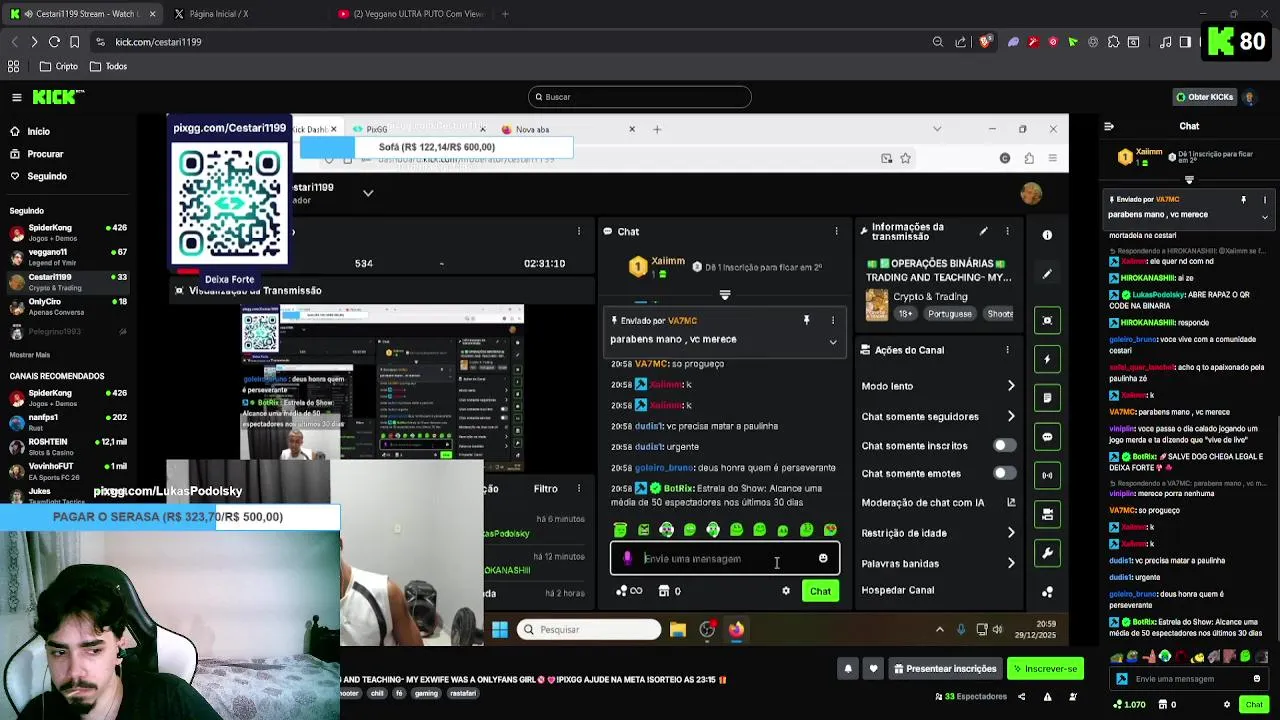
Task: Share this page from address bar
Action: point(961,42)
